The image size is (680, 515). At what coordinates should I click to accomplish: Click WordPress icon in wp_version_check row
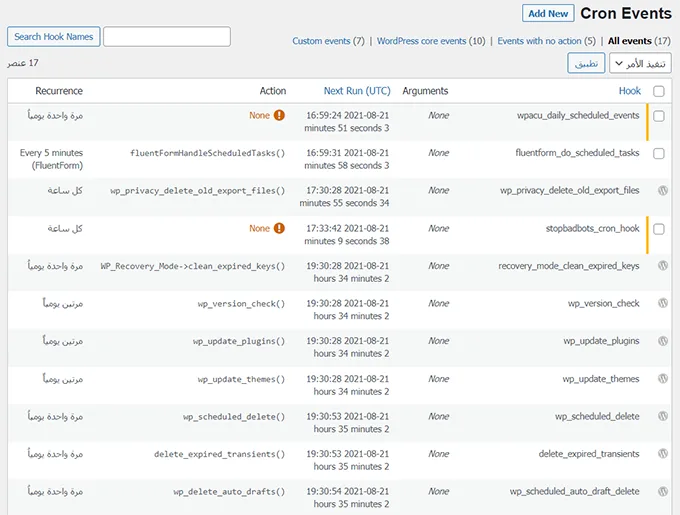point(663,303)
